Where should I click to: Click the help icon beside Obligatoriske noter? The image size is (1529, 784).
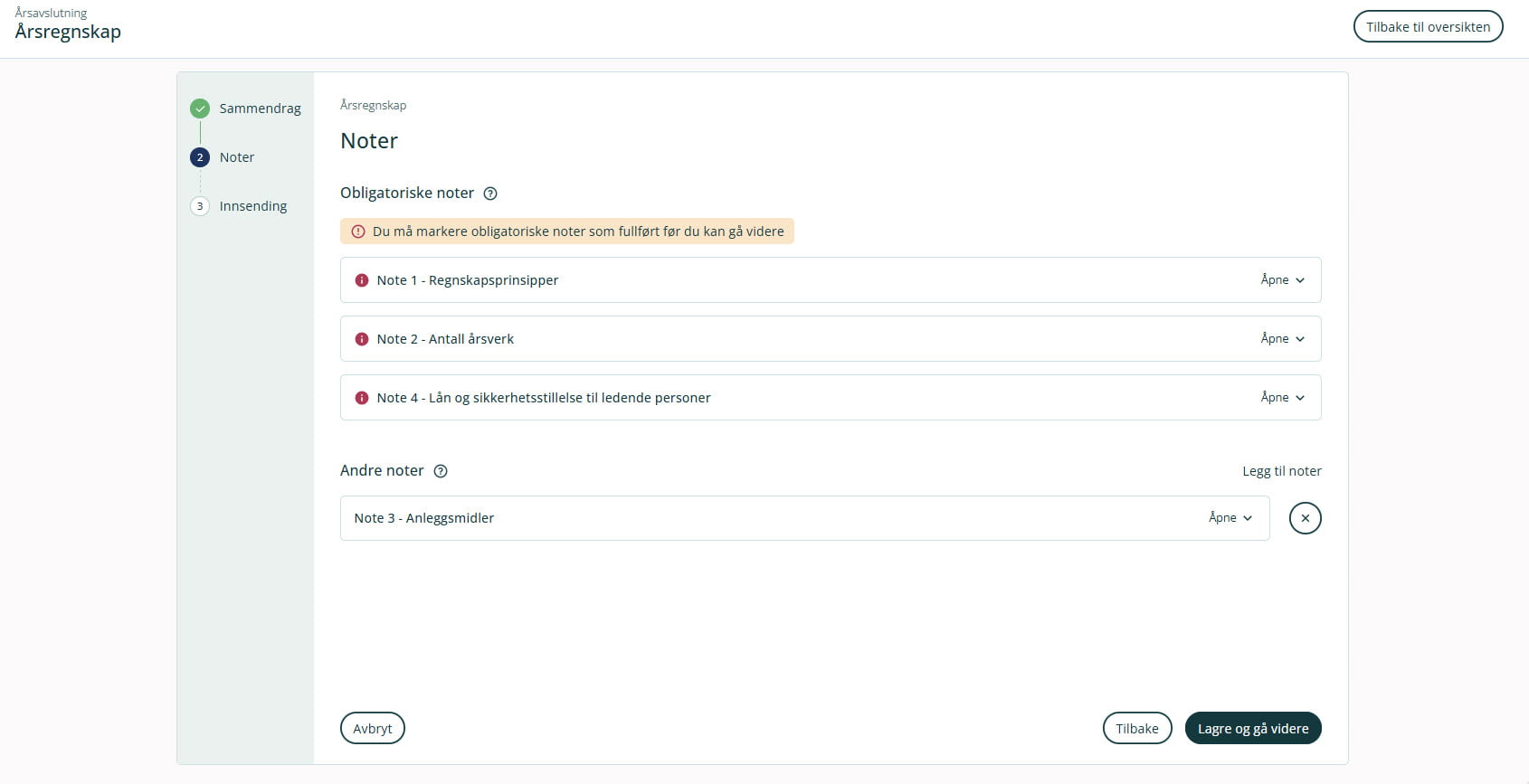[490, 194]
